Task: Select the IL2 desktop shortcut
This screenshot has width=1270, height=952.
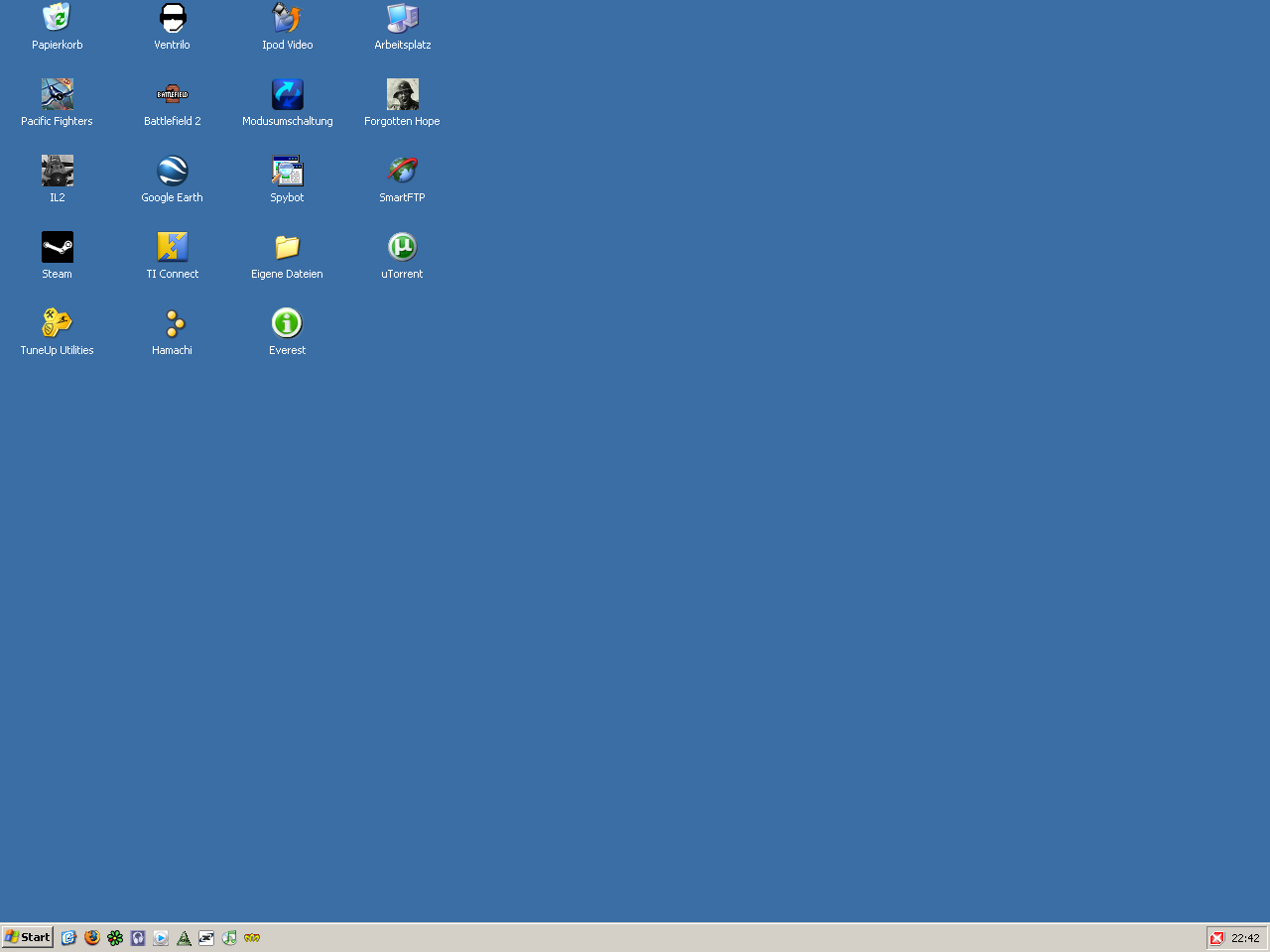Action: (58, 171)
